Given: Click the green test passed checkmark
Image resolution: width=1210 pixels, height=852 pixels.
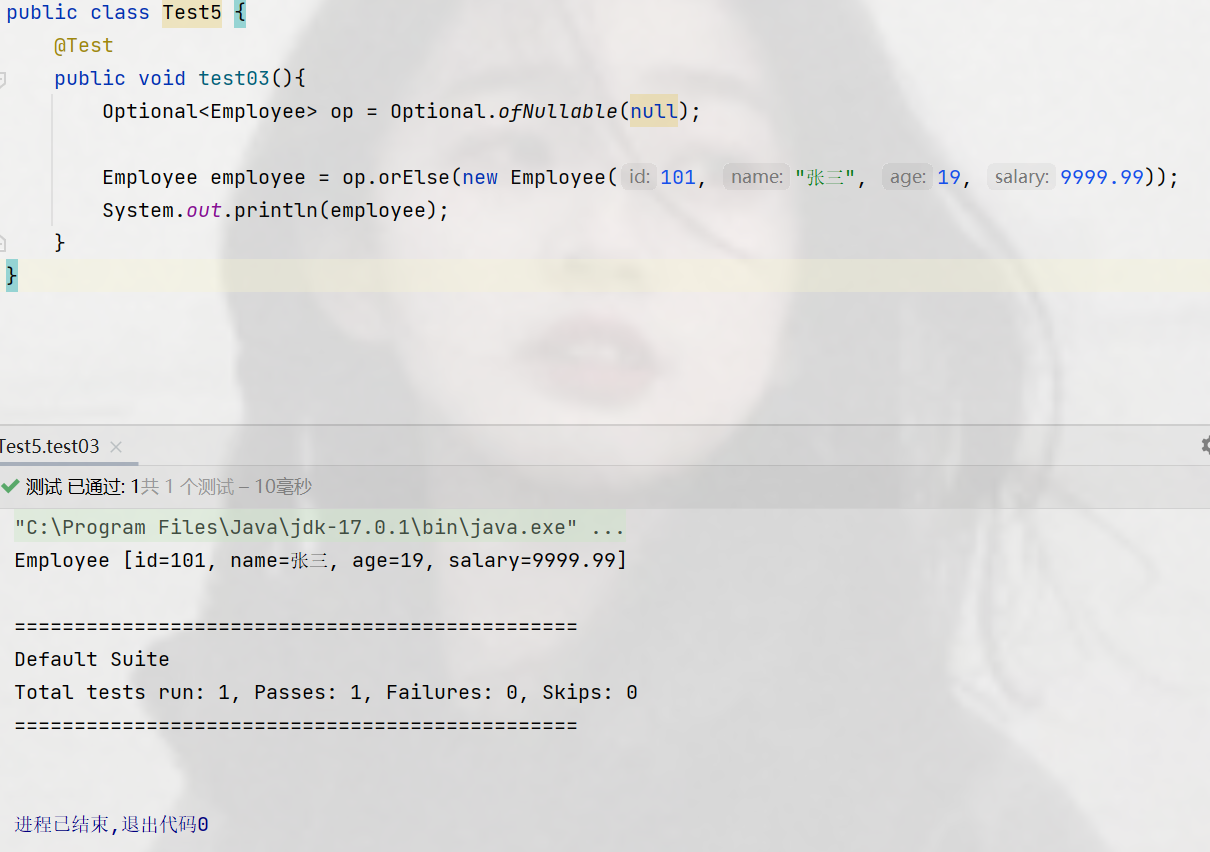Looking at the screenshot, I should [x=10, y=487].
